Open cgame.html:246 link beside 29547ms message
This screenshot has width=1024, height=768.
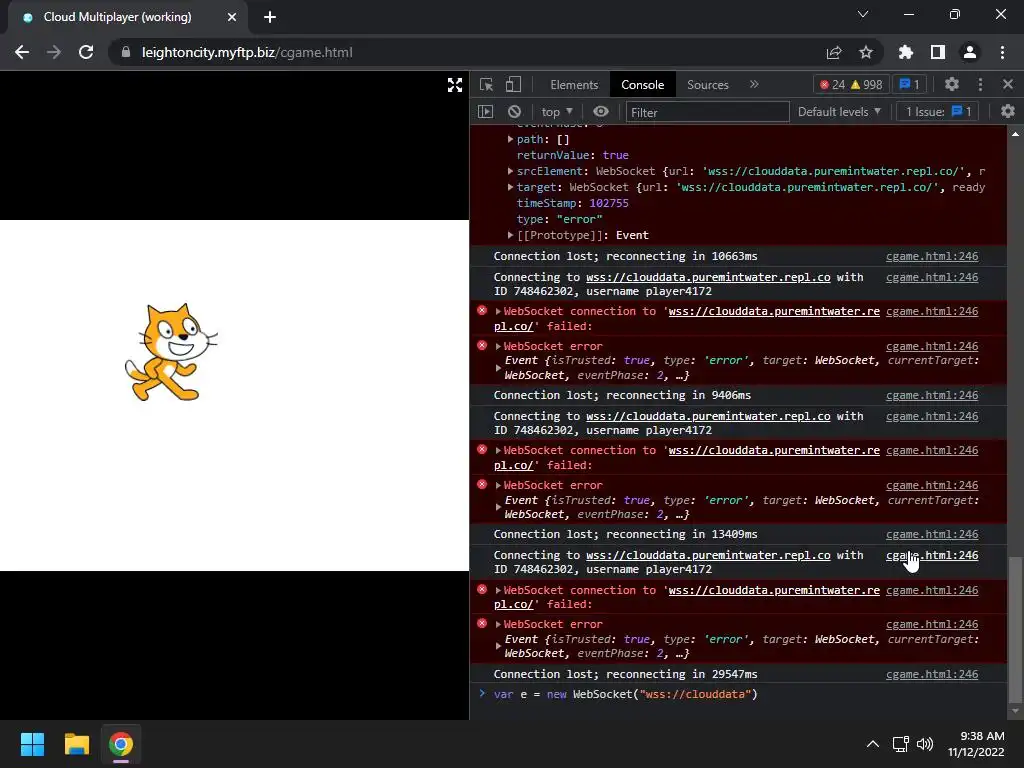(x=932, y=674)
